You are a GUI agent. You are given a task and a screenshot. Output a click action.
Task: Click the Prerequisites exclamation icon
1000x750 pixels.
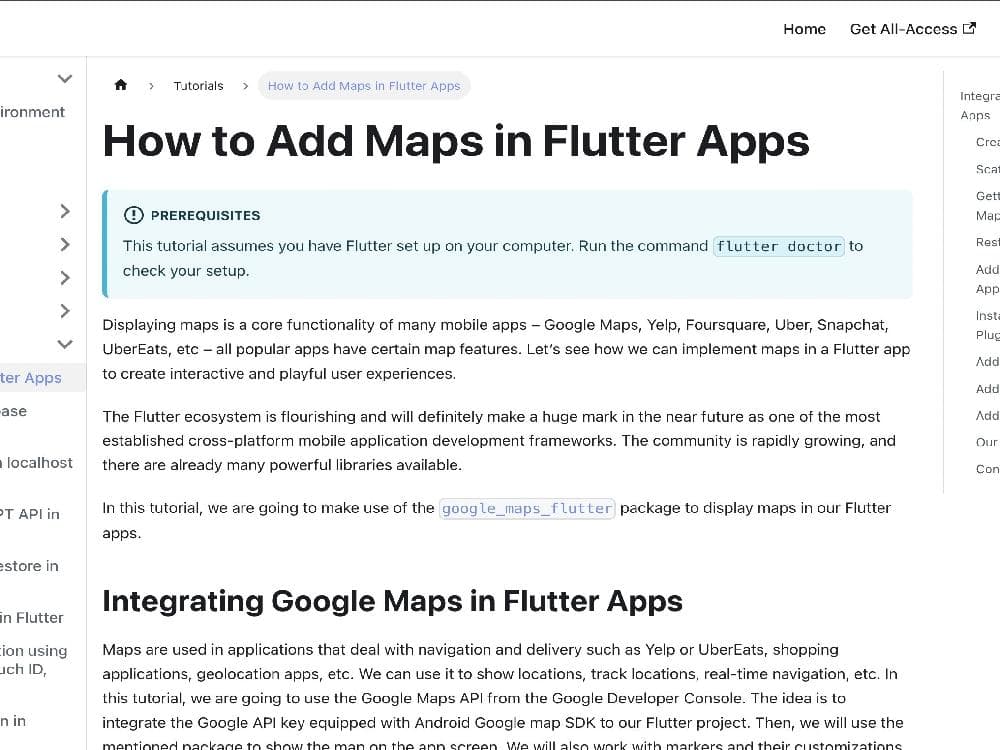click(133, 215)
